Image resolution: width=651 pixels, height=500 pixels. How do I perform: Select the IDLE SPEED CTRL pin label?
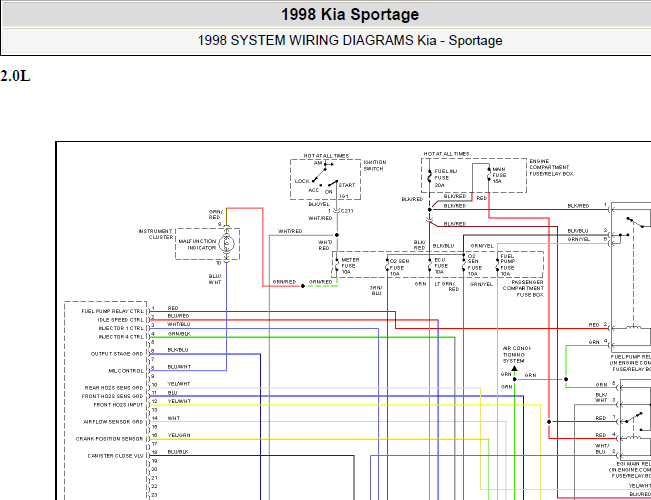point(121,320)
